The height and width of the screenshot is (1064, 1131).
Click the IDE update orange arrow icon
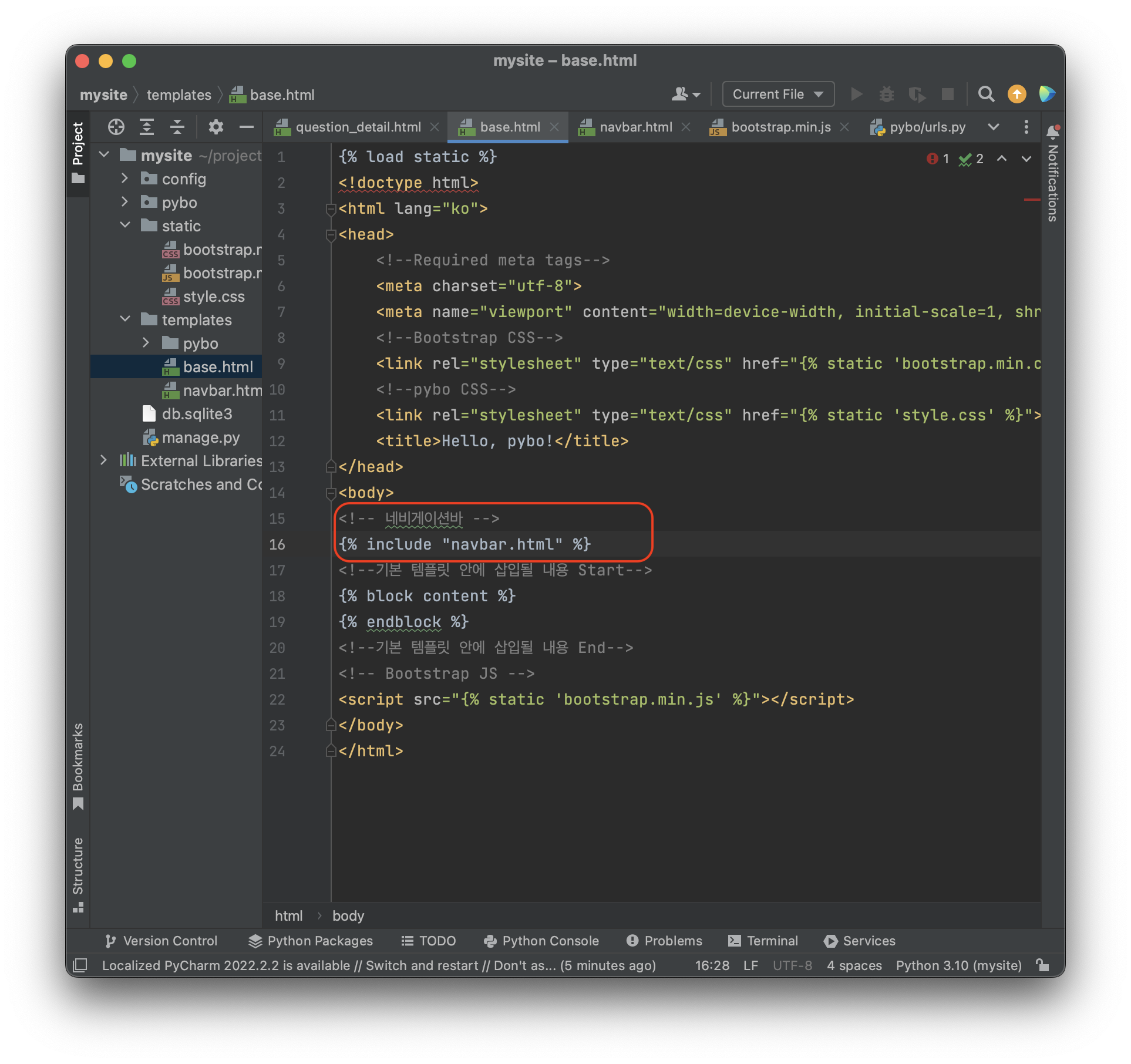pyautogui.click(x=1016, y=95)
